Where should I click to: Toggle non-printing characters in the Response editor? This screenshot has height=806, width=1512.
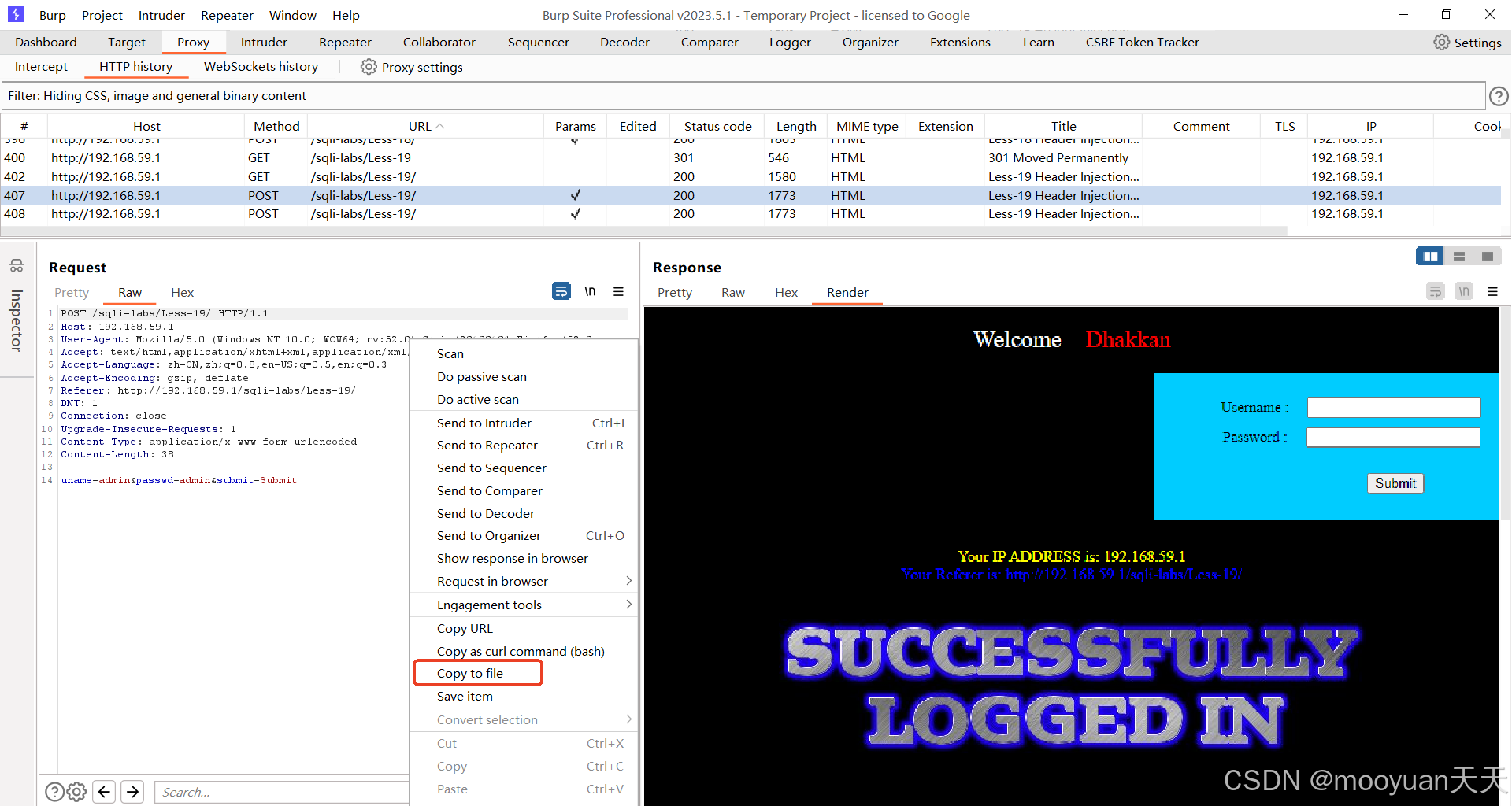coord(1463,290)
